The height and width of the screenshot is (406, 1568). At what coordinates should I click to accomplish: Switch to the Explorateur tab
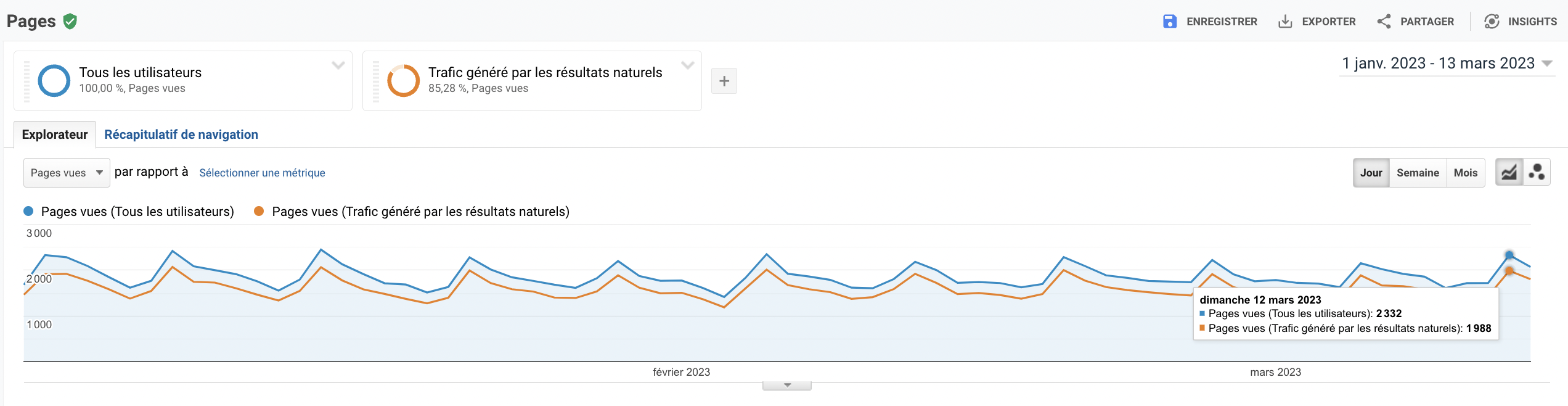pyautogui.click(x=55, y=135)
